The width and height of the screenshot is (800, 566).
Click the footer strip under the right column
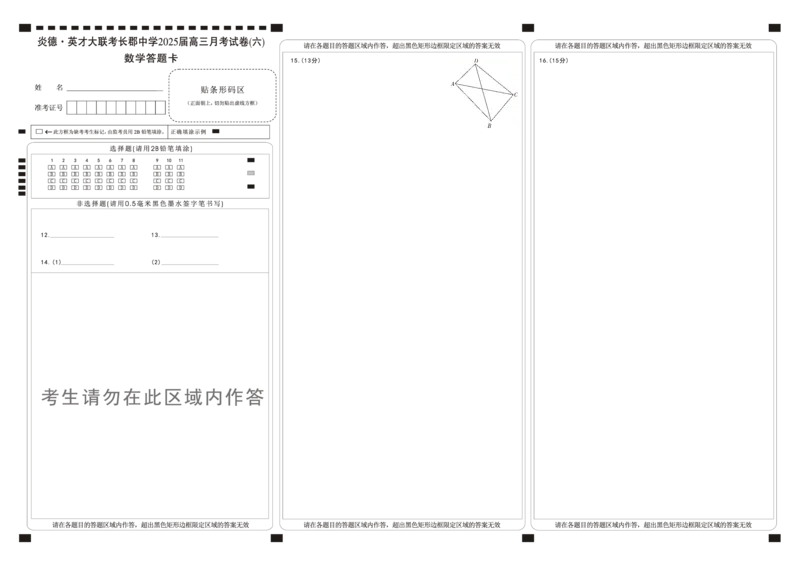tap(652, 523)
